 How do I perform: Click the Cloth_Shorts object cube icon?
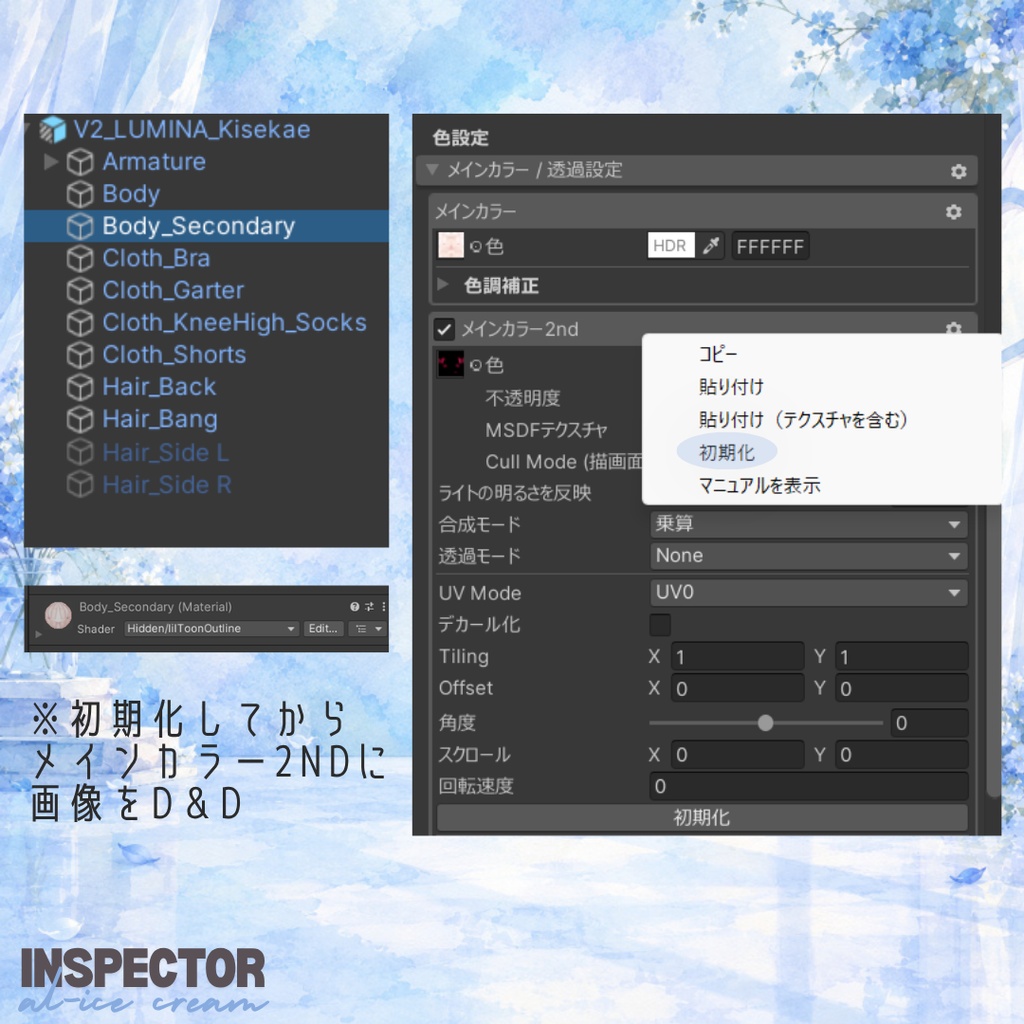tap(80, 355)
